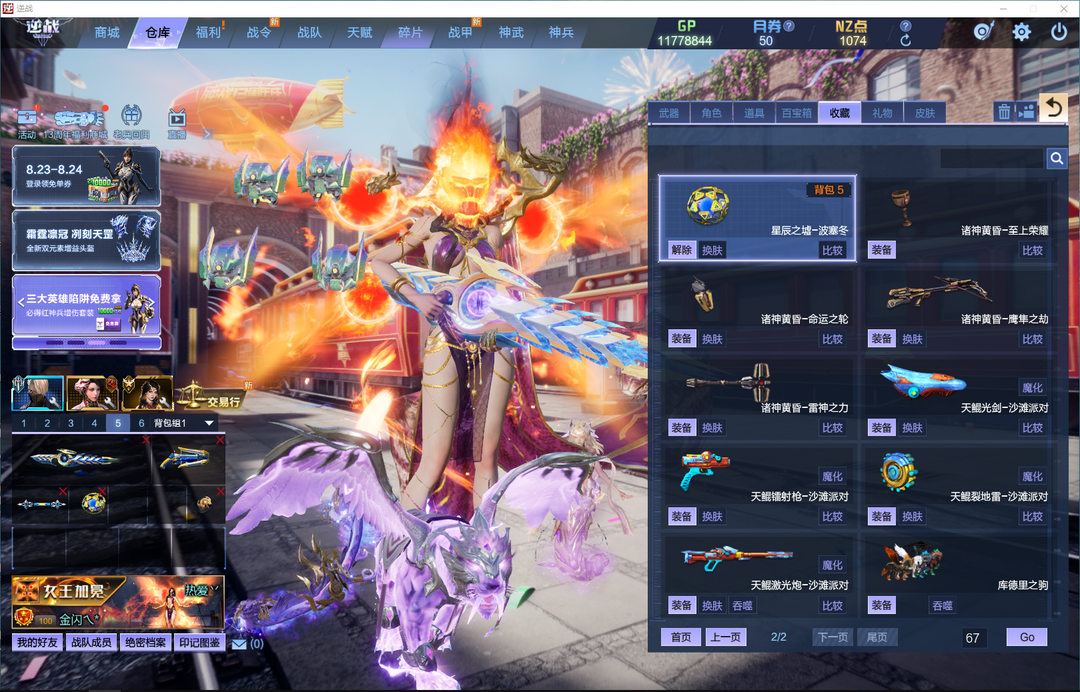Click the 诸神黄昏-至上荣耀 goblet item icon
This screenshot has width=1080, height=692.
click(903, 207)
